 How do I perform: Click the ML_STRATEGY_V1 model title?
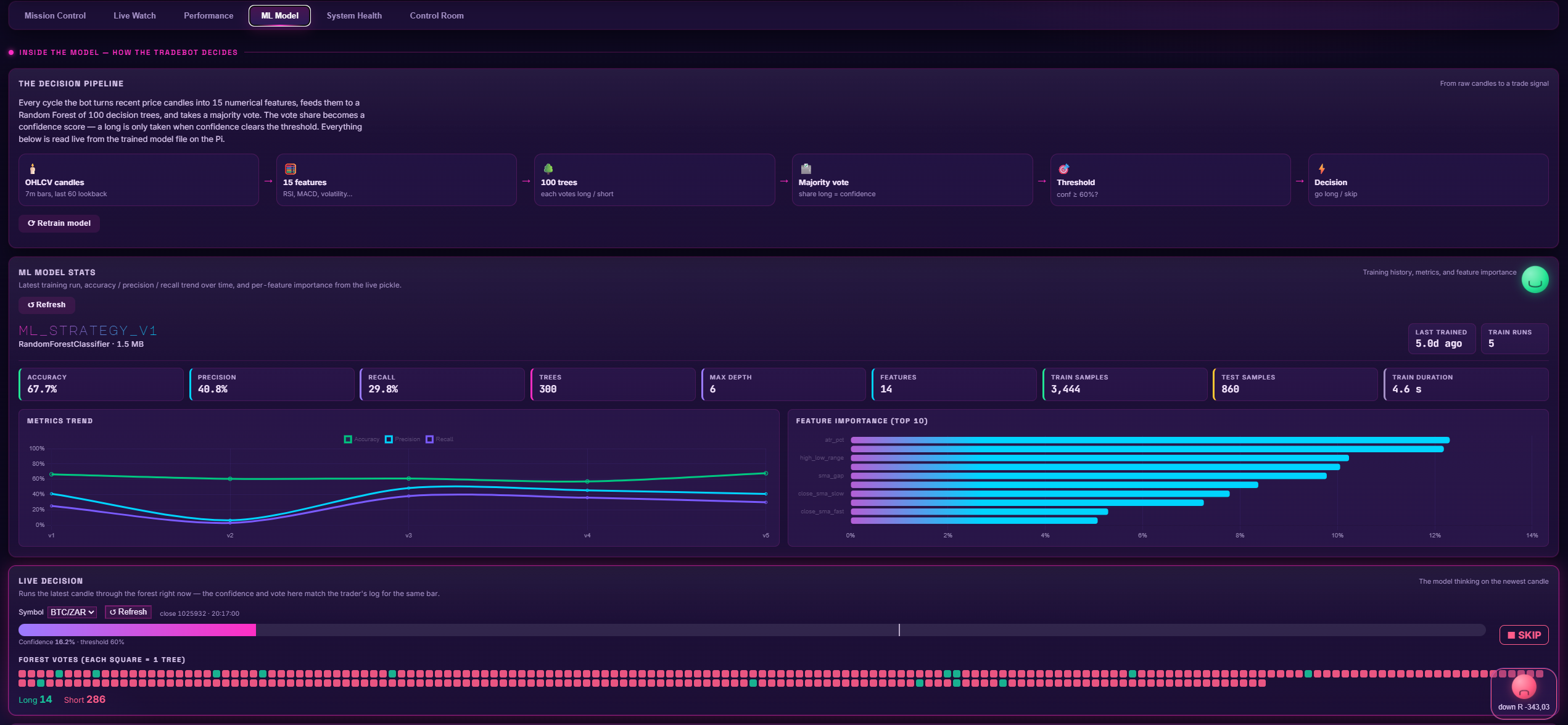click(x=88, y=331)
